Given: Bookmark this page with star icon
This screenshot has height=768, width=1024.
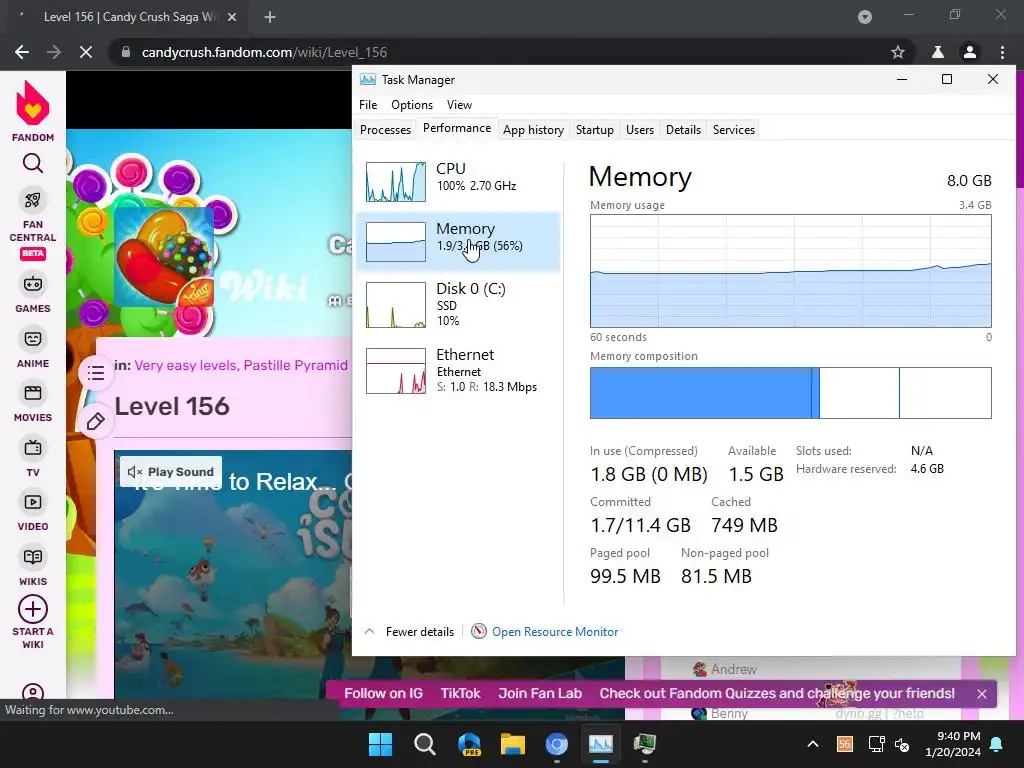Looking at the screenshot, I should coord(898,52).
